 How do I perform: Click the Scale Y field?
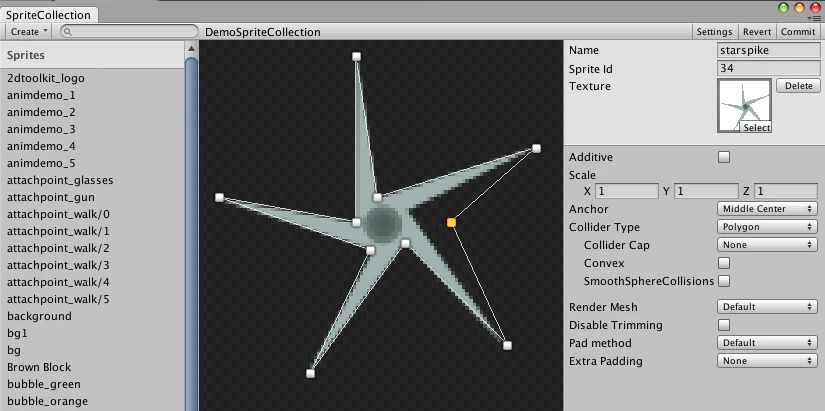point(706,191)
